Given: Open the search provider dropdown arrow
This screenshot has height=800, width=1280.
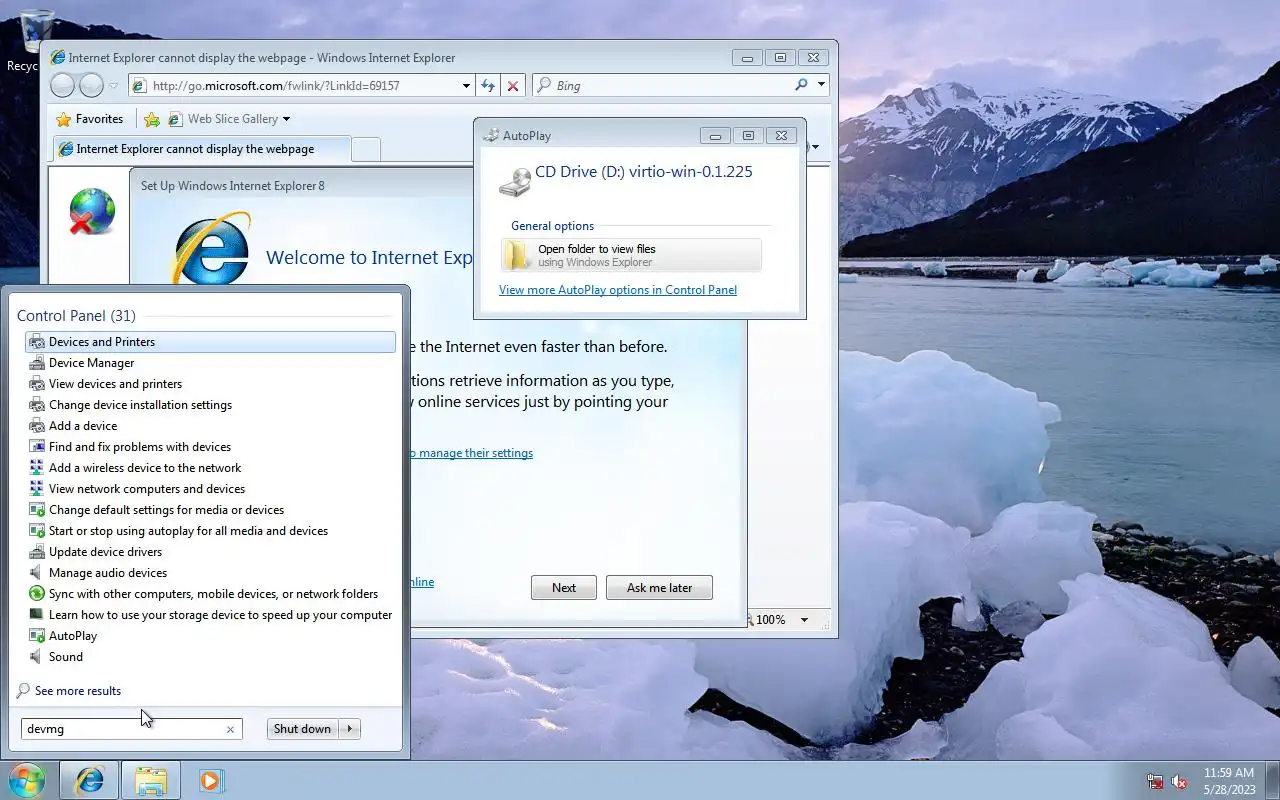Looking at the screenshot, I should coord(821,85).
